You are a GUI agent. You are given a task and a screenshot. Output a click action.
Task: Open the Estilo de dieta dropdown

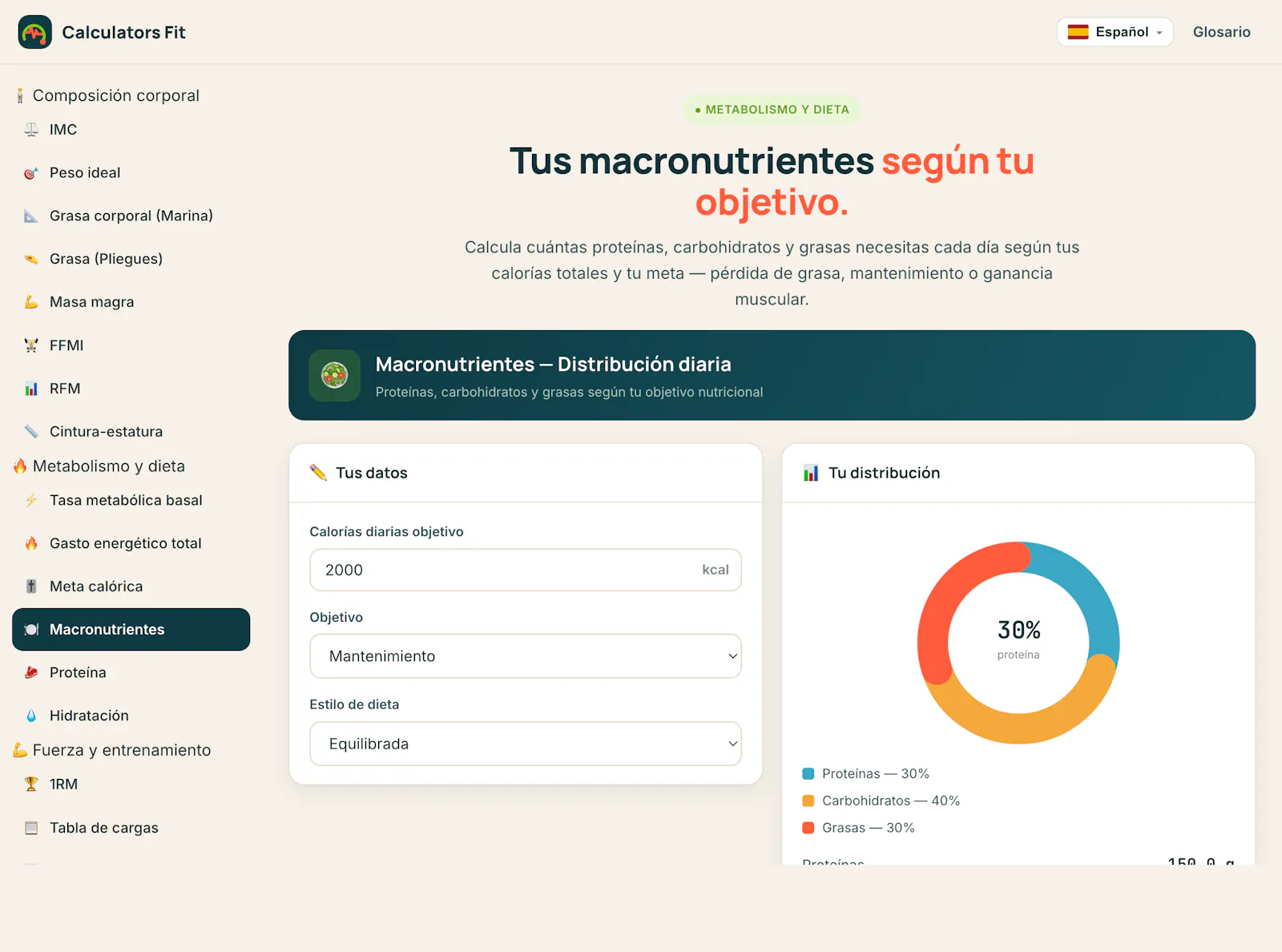tap(526, 744)
